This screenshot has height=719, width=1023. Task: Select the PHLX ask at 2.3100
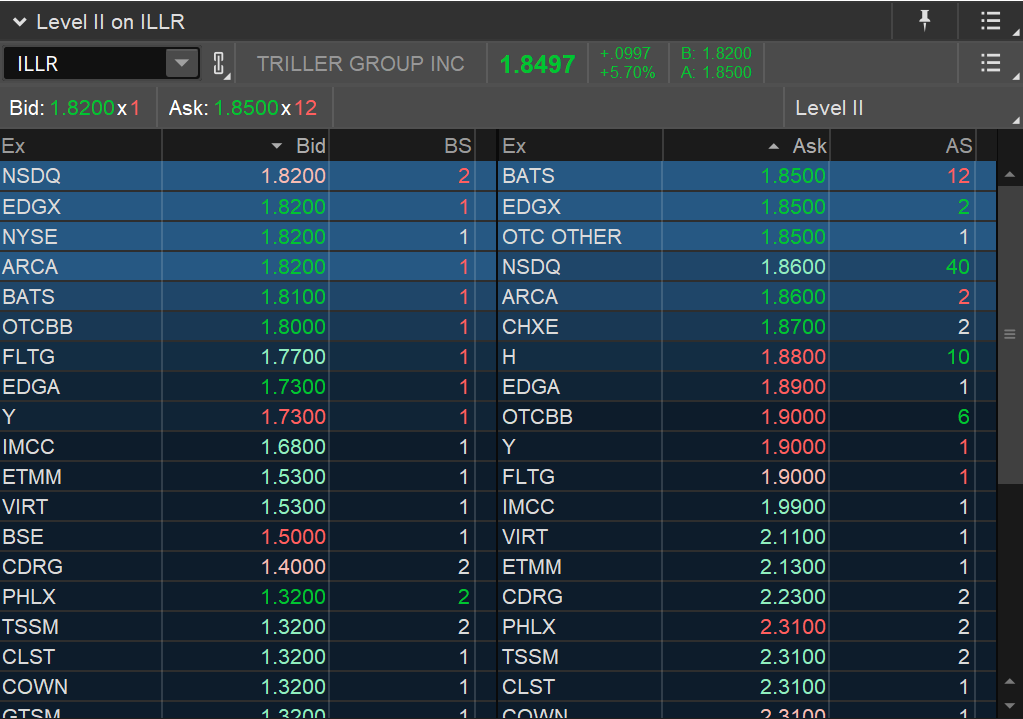pos(747,626)
